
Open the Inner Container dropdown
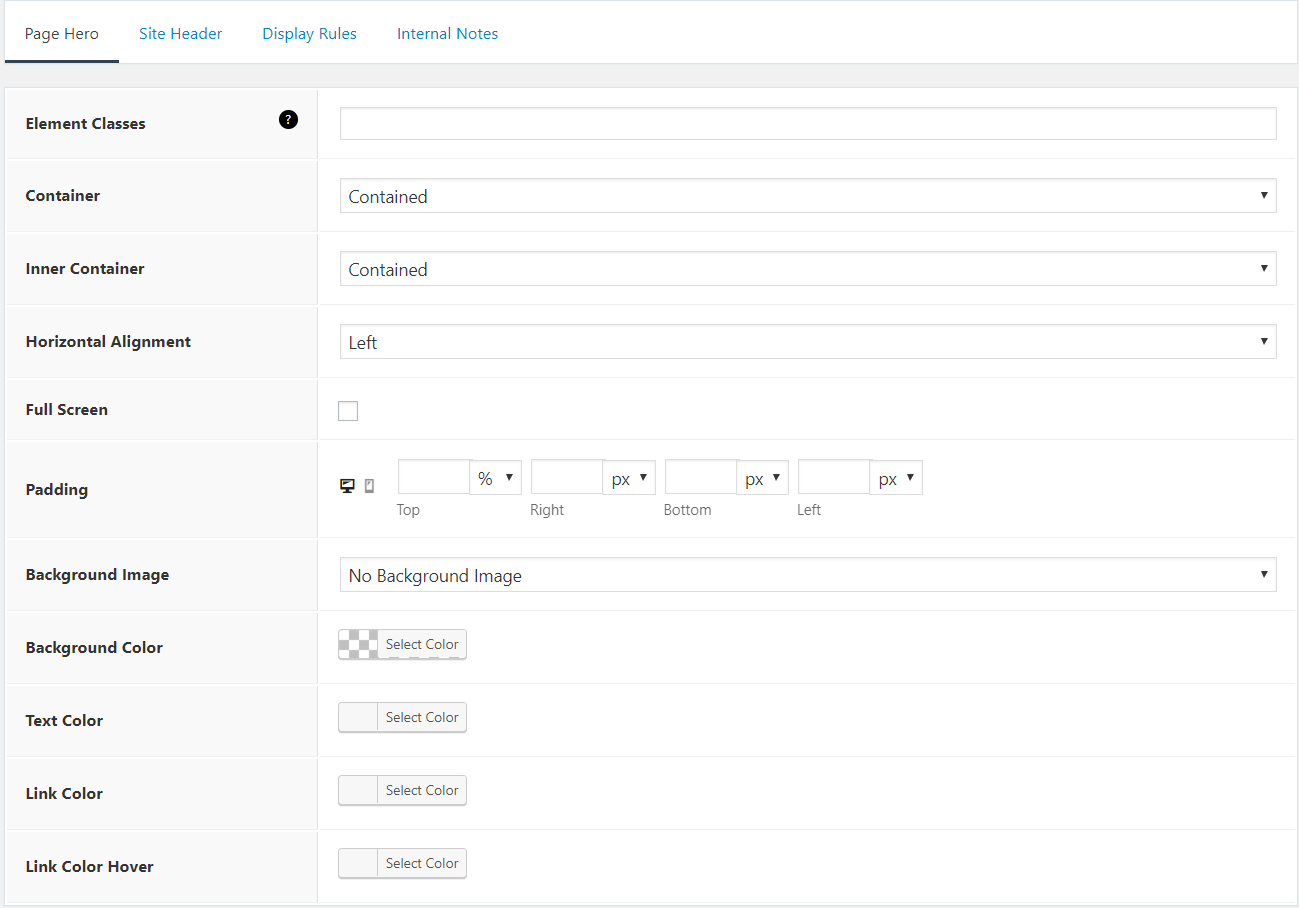(808, 268)
